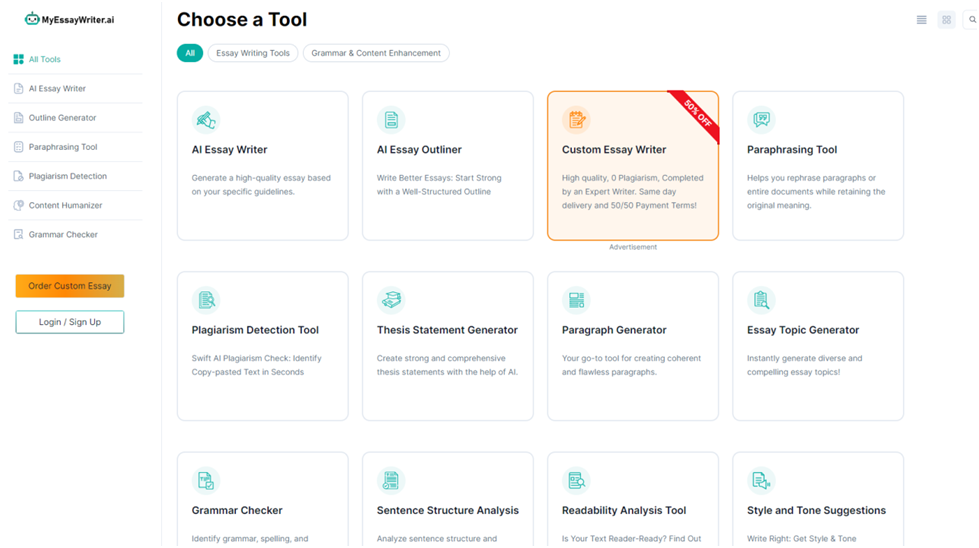This screenshot has width=979, height=548.
Task: Open the Plagiarism Detection Tool card title
Action: (255, 330)
